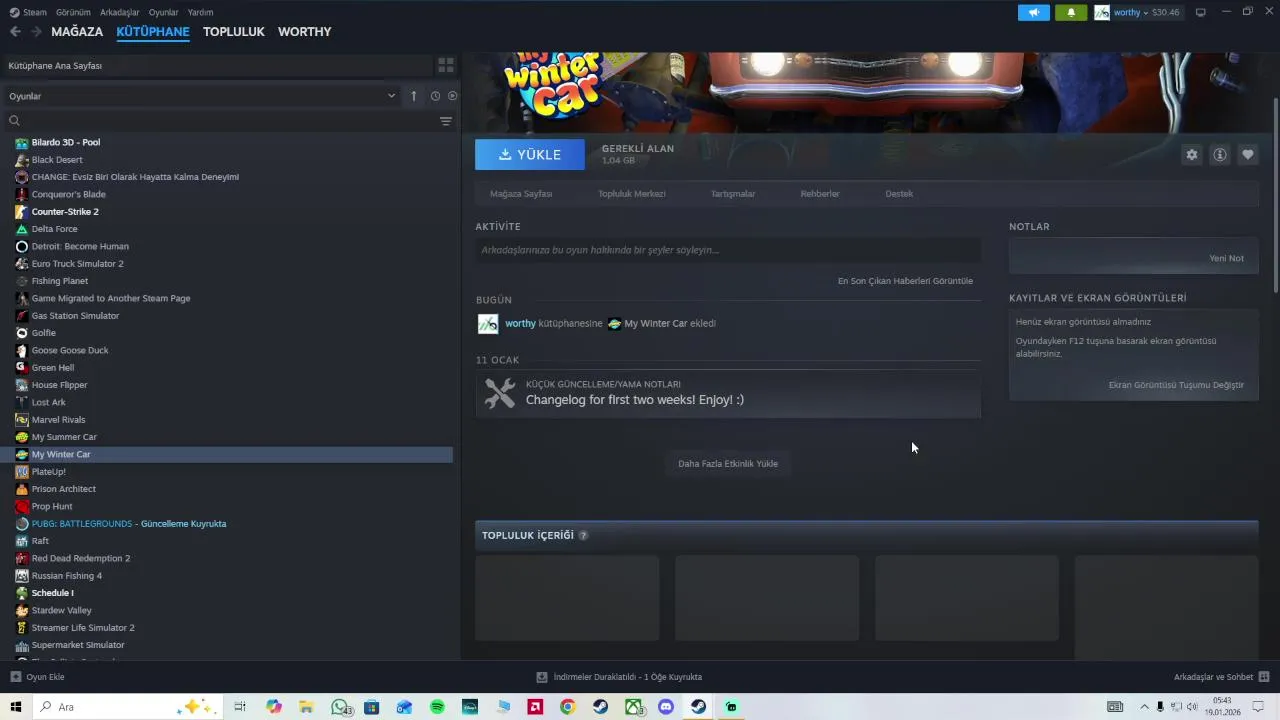Open Topluluk Merkezi for the game

[632, 194]
